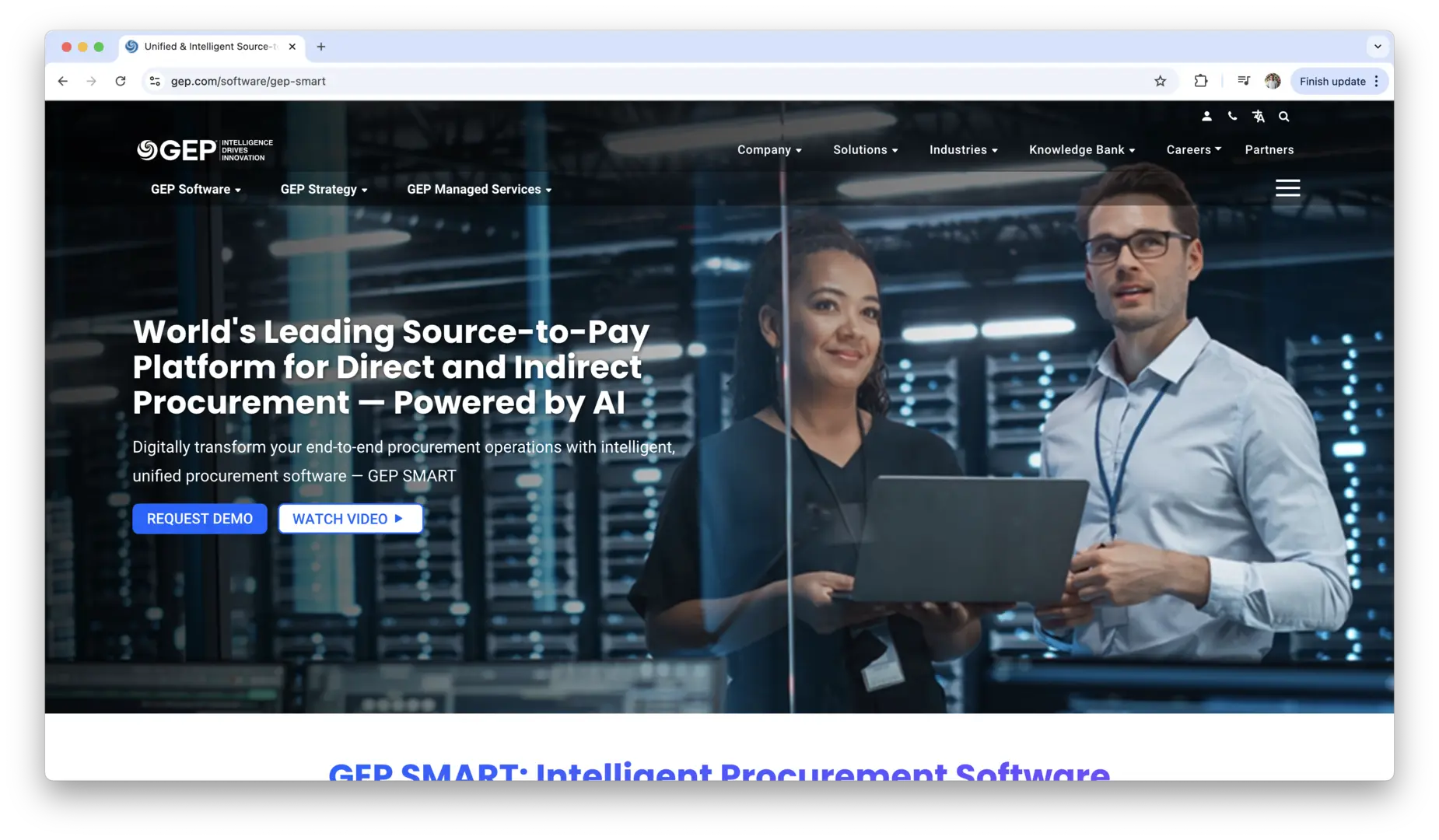Bookmark this page with star icon
The image size is (1439, 840).
click(1160, 81)
